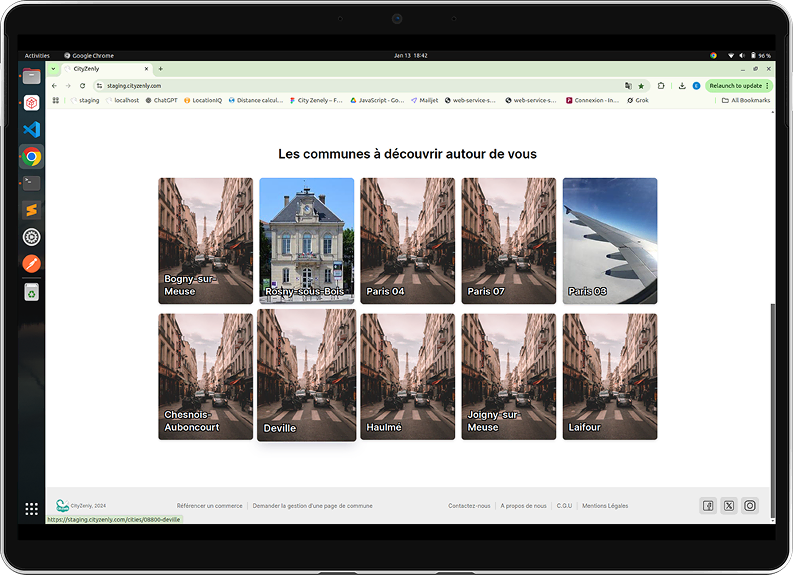Open the Files app in the dock

coord(31,76)
